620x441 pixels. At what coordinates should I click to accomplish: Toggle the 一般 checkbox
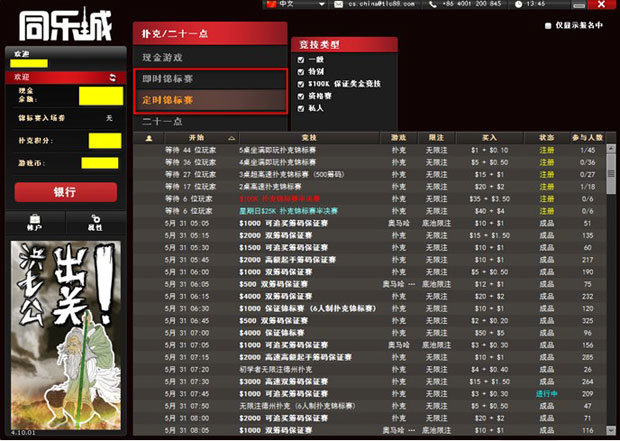[301, 60]
